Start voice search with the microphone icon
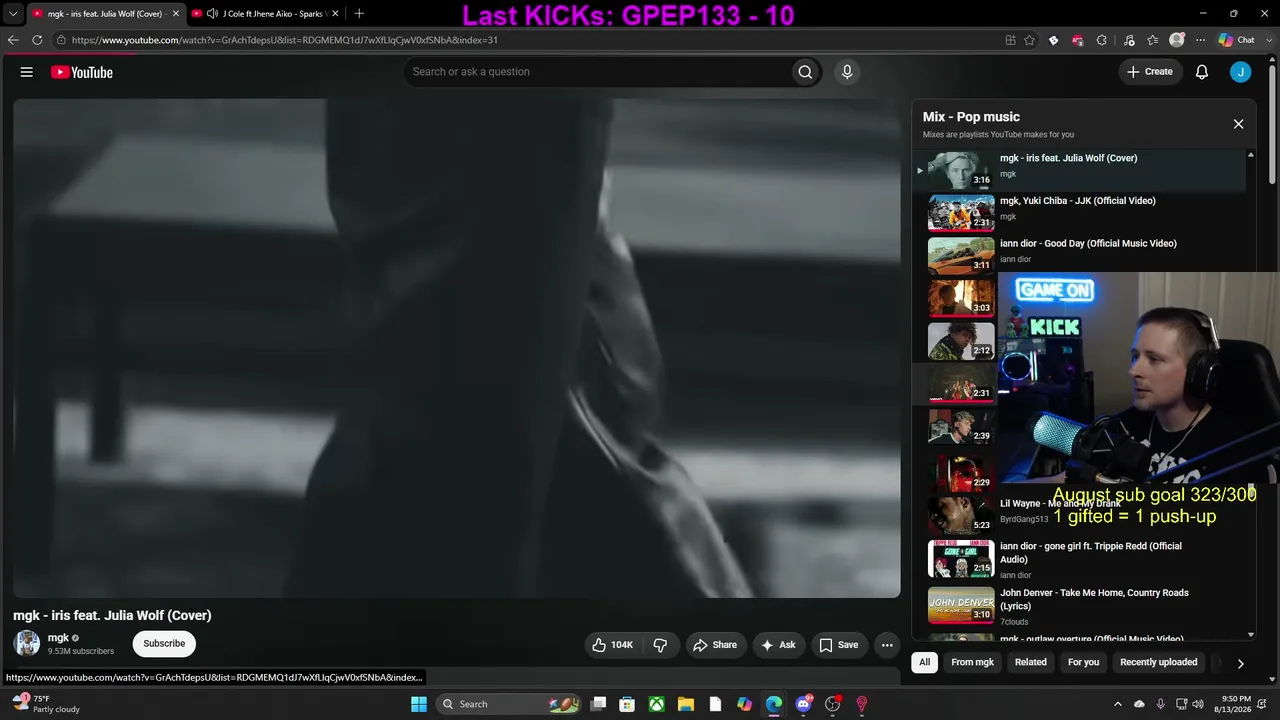Viewport: 1280px width, 720px height. pyautogui.click(x=847, y=72)
